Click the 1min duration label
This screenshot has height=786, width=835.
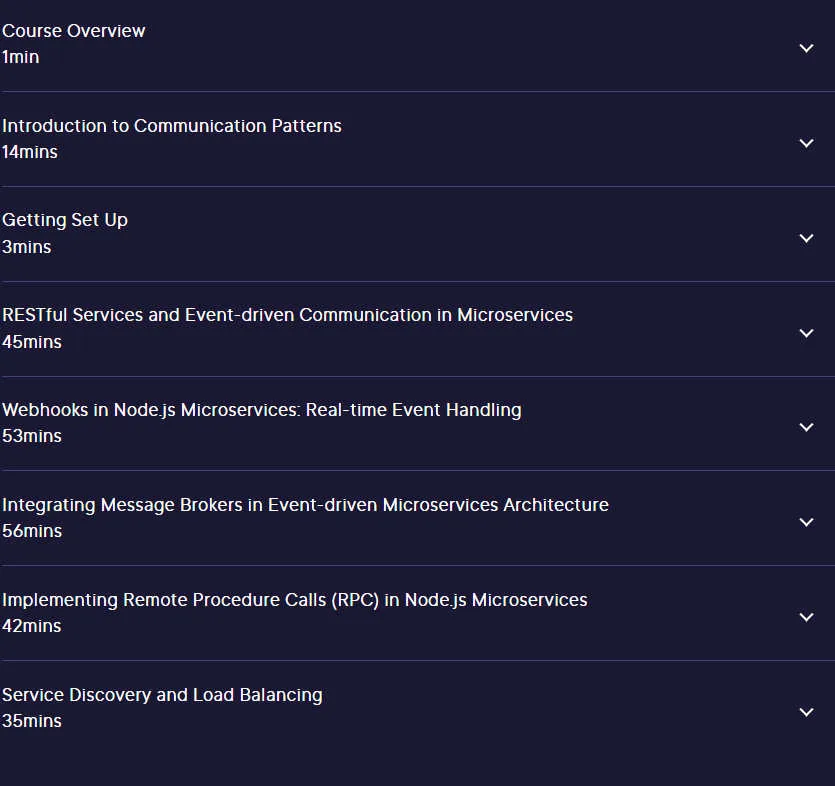tap(20, 57)
